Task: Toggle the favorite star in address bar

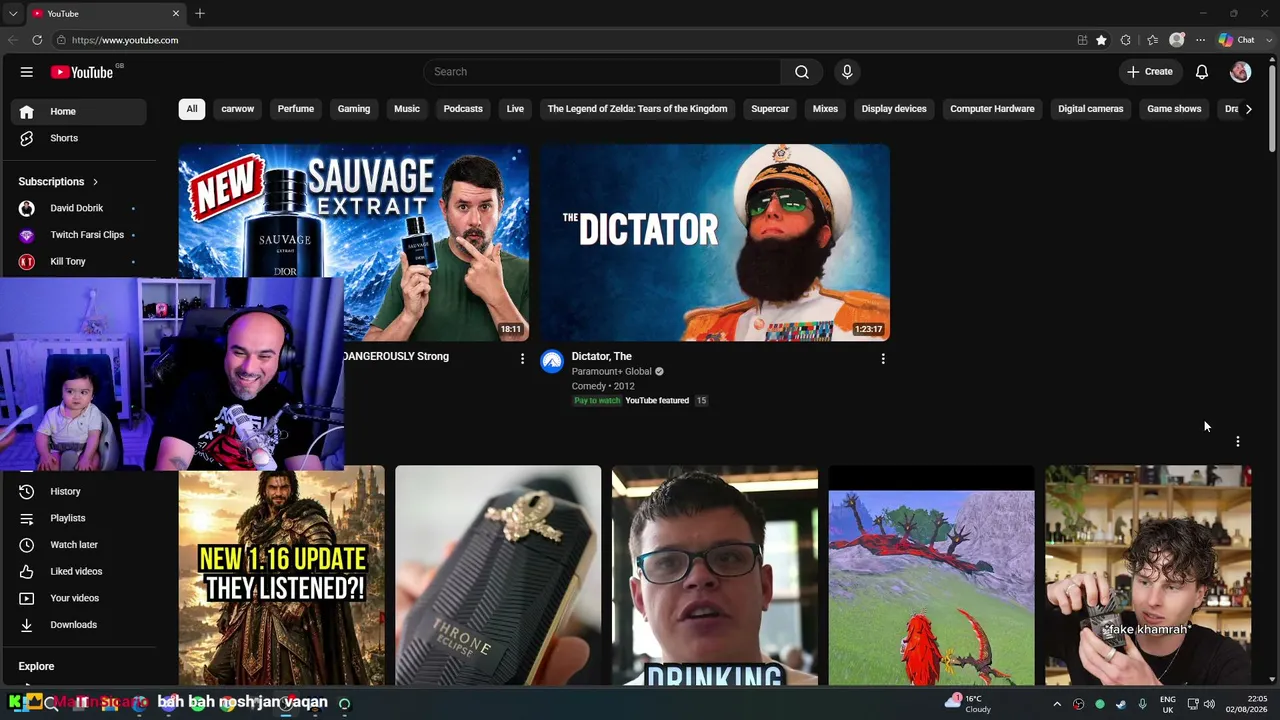Action: 1101,40
